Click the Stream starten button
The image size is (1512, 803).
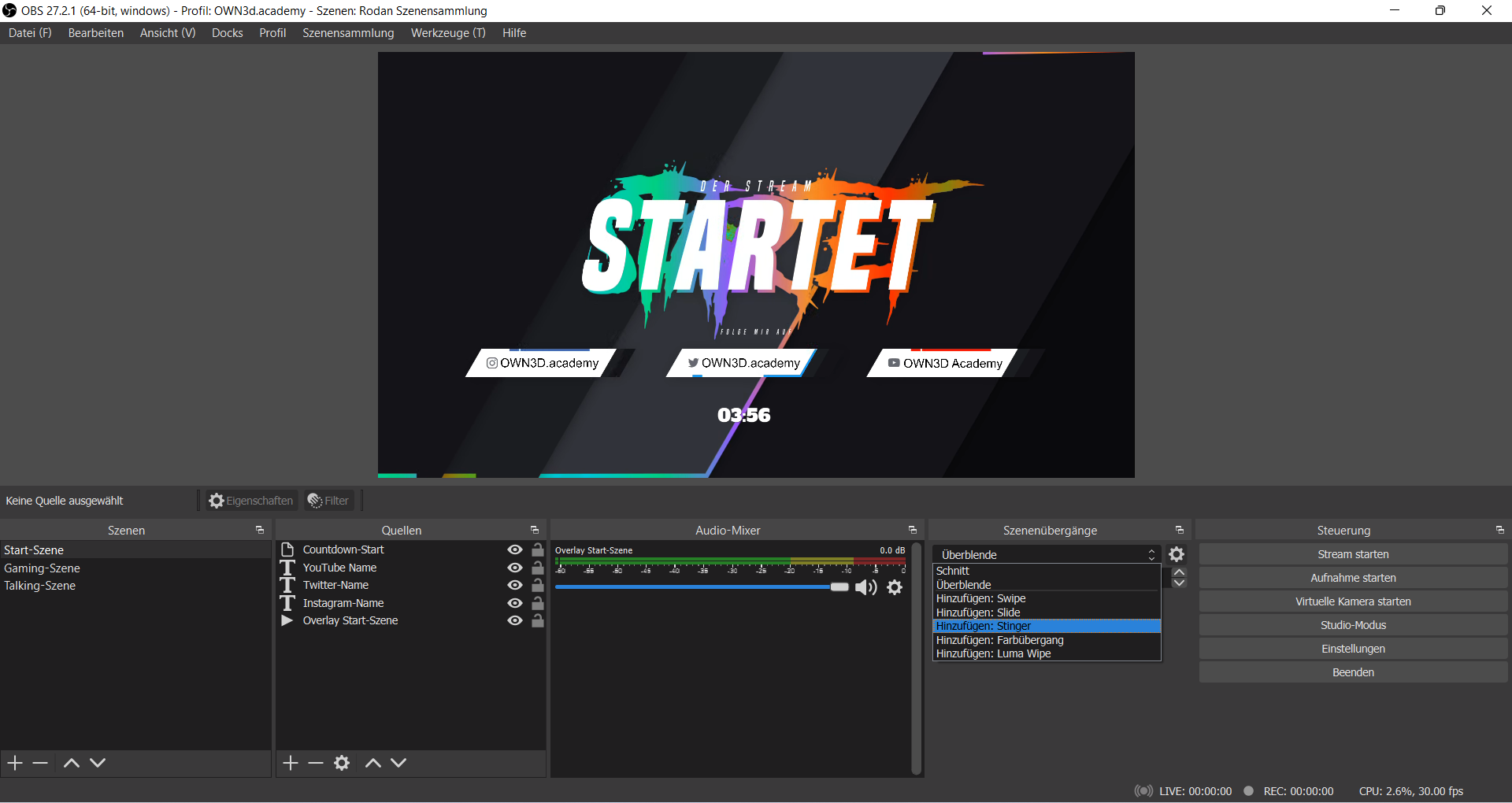point(1353,554)
